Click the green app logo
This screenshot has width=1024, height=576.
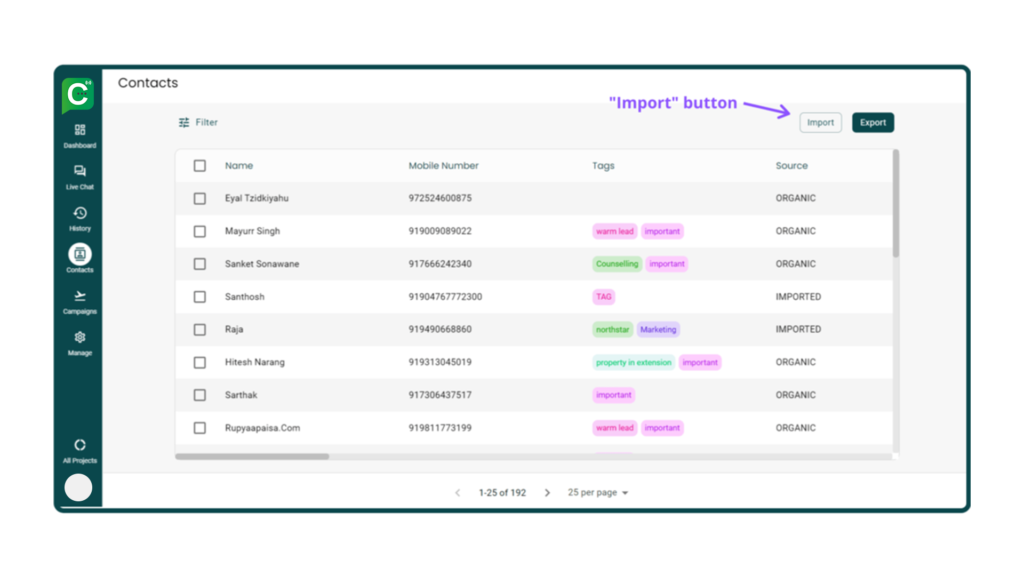coord(78,95)
